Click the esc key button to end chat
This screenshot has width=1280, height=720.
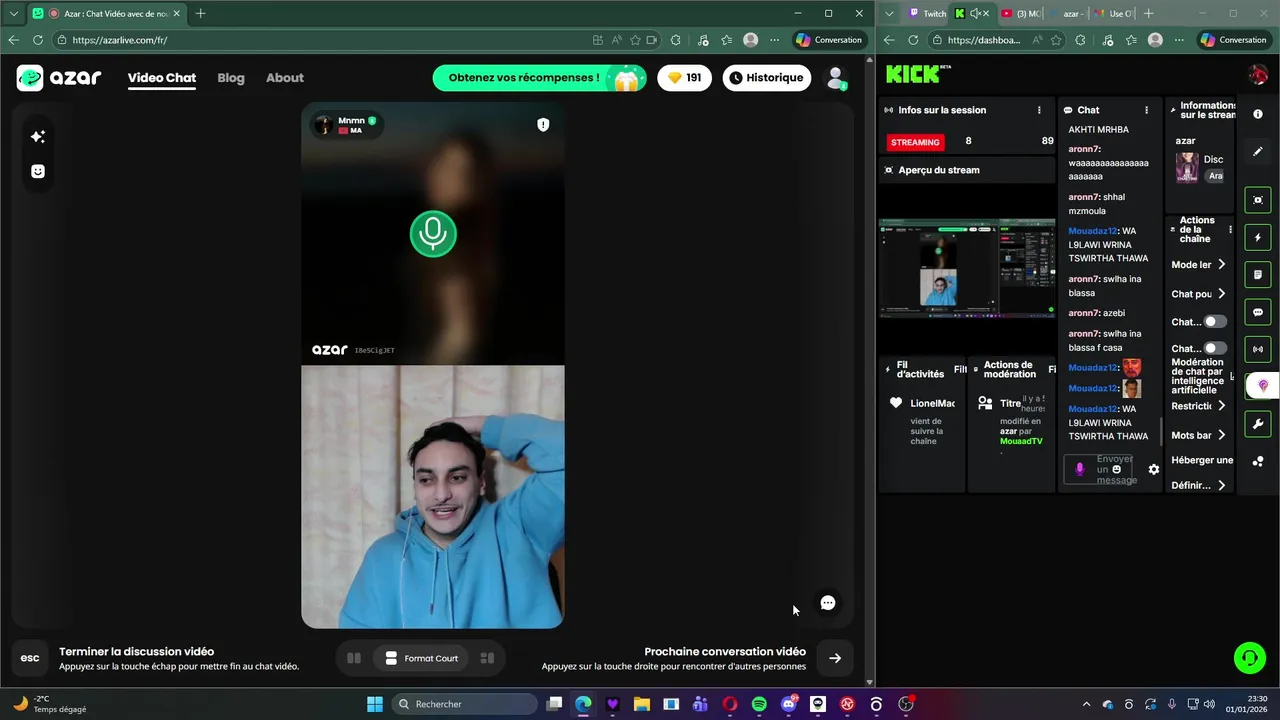coord(30,658)
